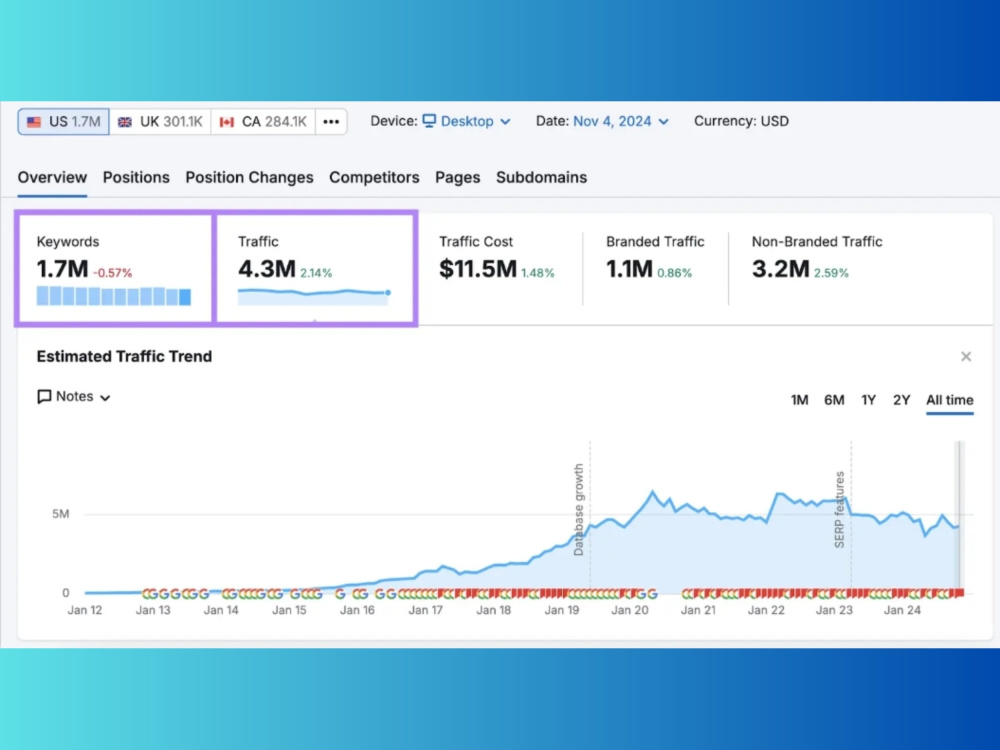Click the Traffic 2.14% change indicator

(316, 273)
